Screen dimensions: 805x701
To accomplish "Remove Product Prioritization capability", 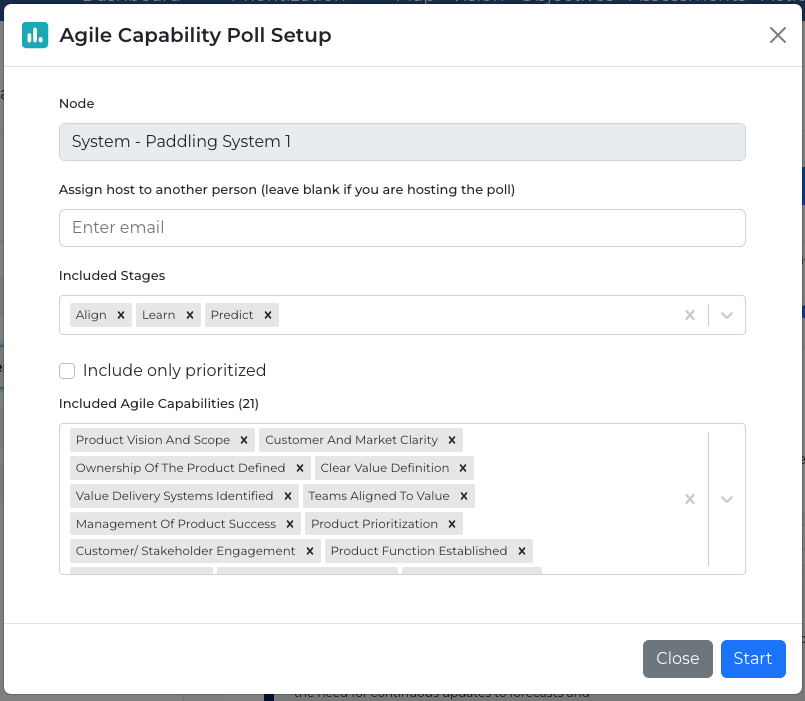I will tap(452, 524).
